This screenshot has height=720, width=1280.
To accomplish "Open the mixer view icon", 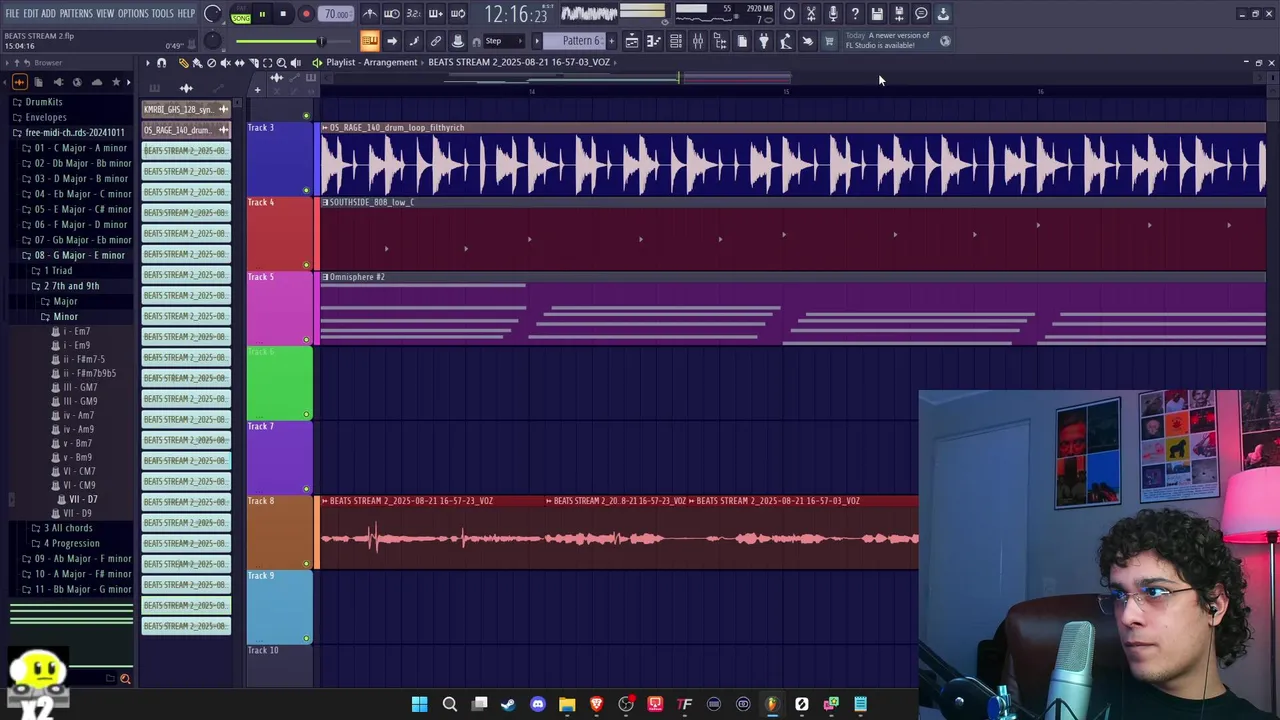I will pyautogui.click(x=698, y=41).
